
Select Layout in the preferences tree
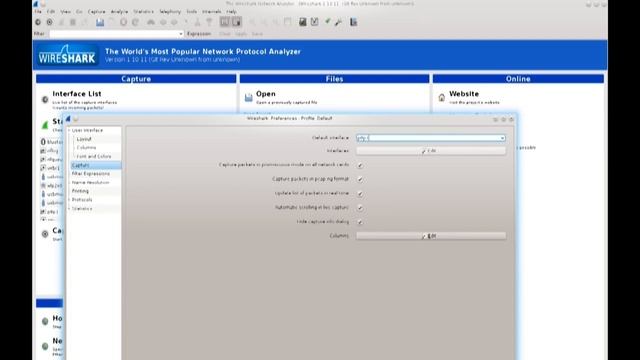84,139
